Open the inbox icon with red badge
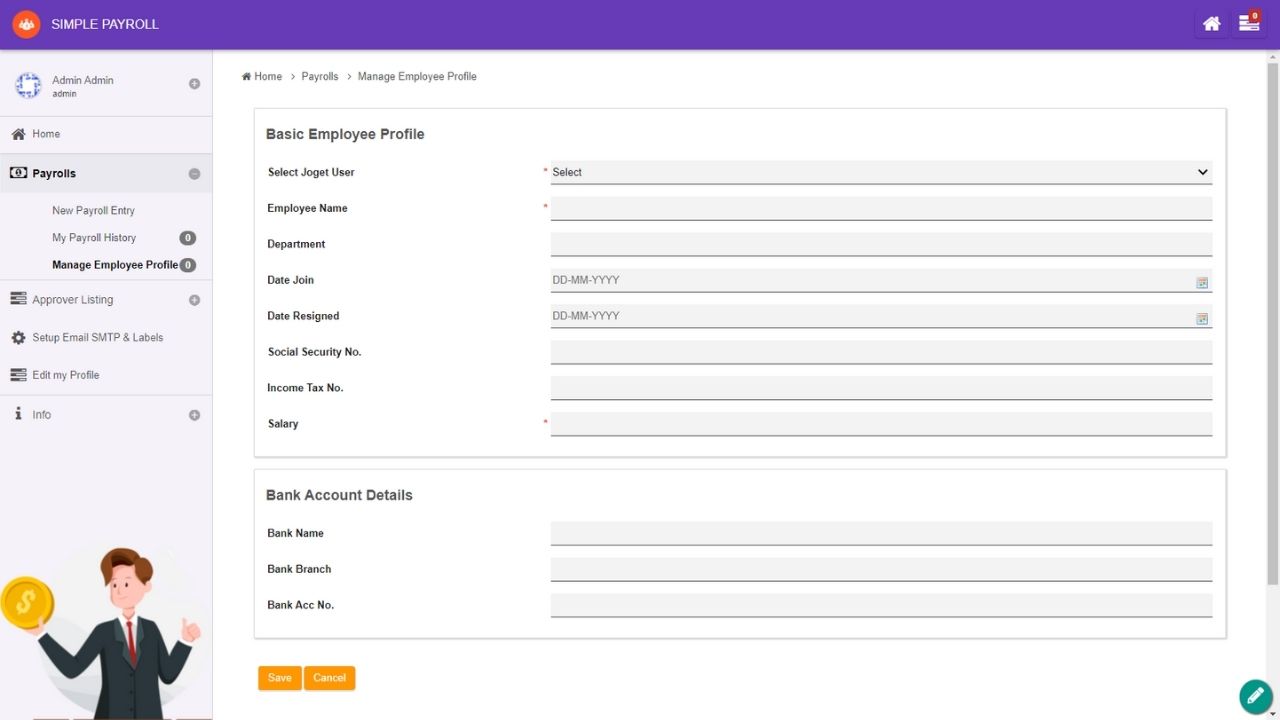 1249,23
